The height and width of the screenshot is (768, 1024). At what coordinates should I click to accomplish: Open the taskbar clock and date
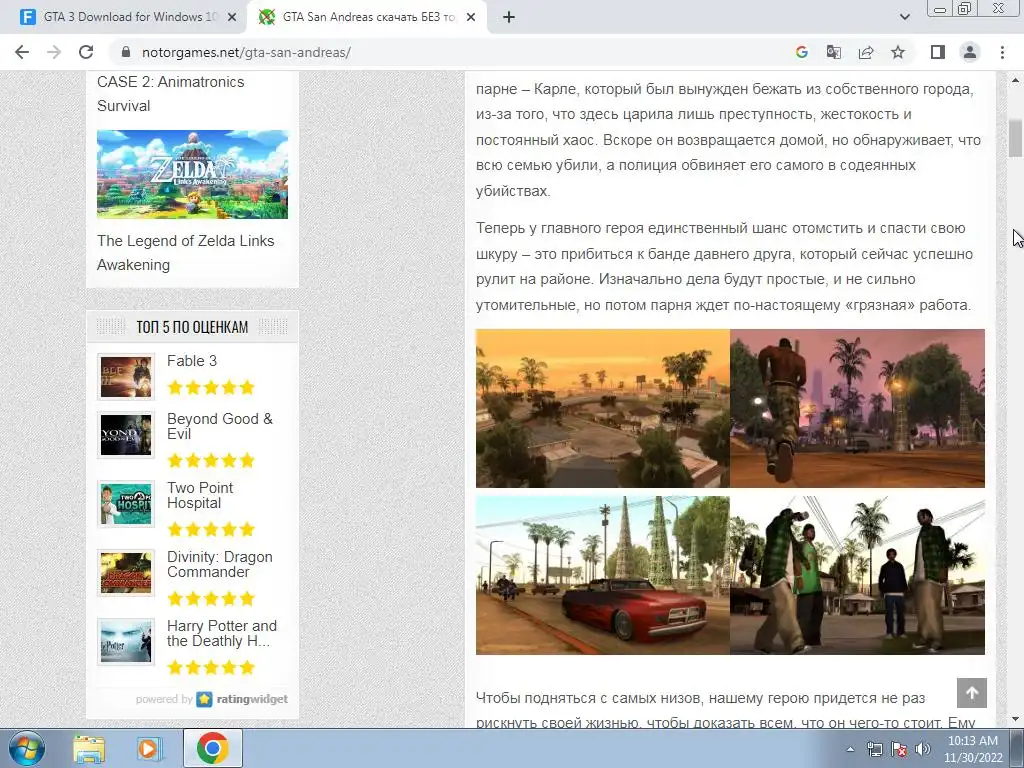point(972,749)
